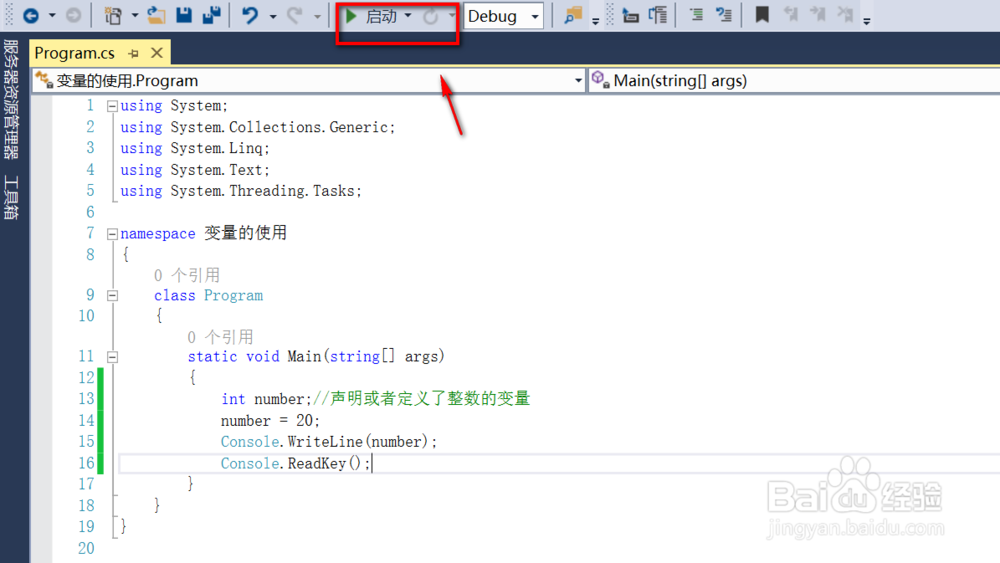
Task: Switch to the Program.cs tab
Action: (x=75, y=53)
